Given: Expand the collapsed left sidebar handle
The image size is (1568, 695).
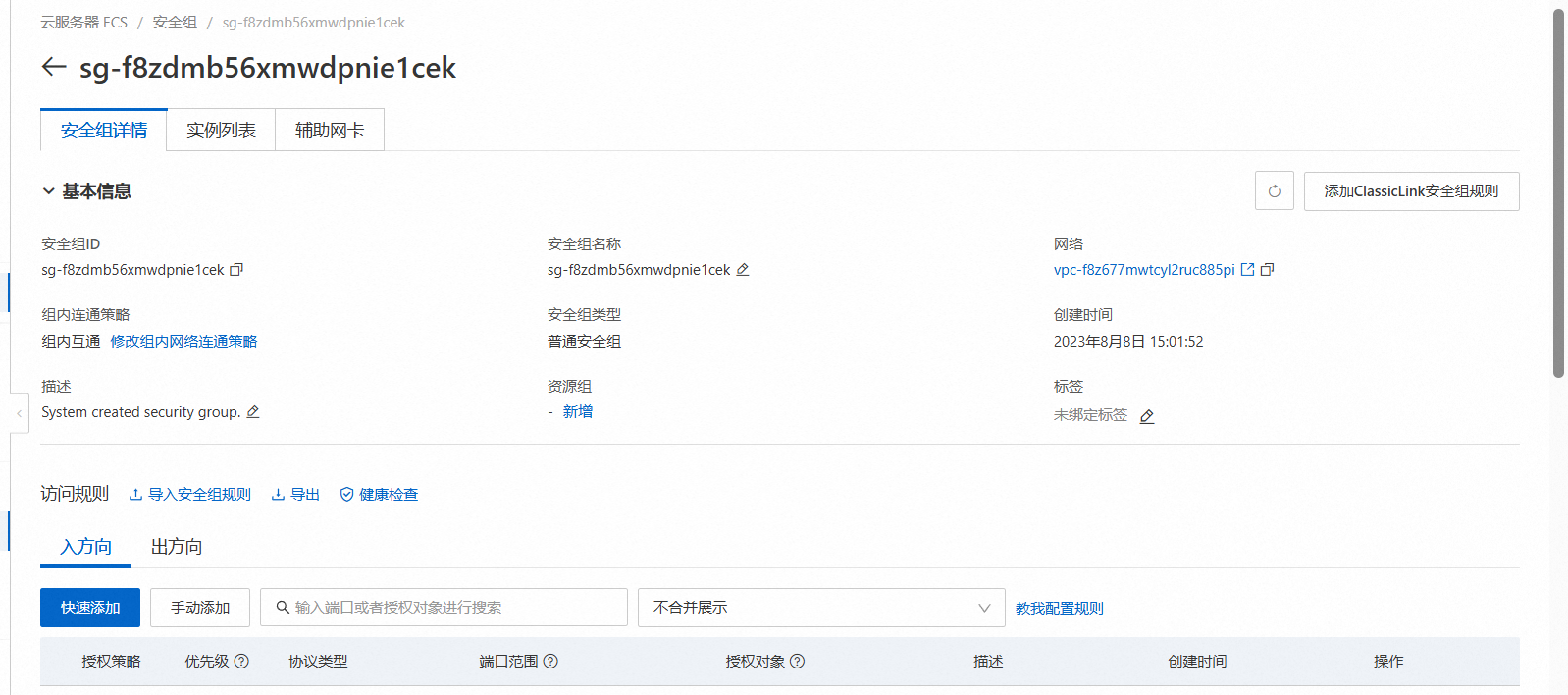Looking at the screenshot, I should [19, 414].
